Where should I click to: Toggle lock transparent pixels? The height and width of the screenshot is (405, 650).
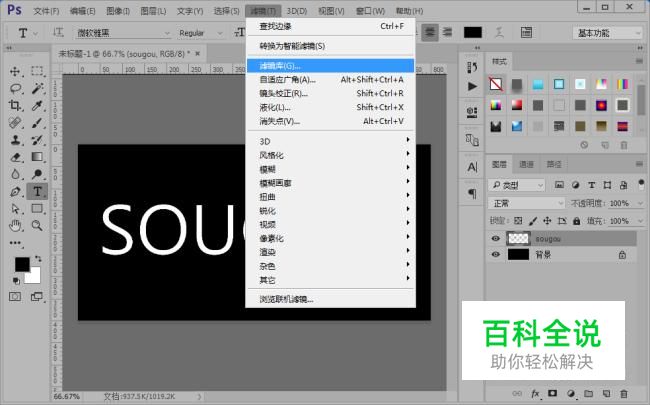[x=518, y=221]
